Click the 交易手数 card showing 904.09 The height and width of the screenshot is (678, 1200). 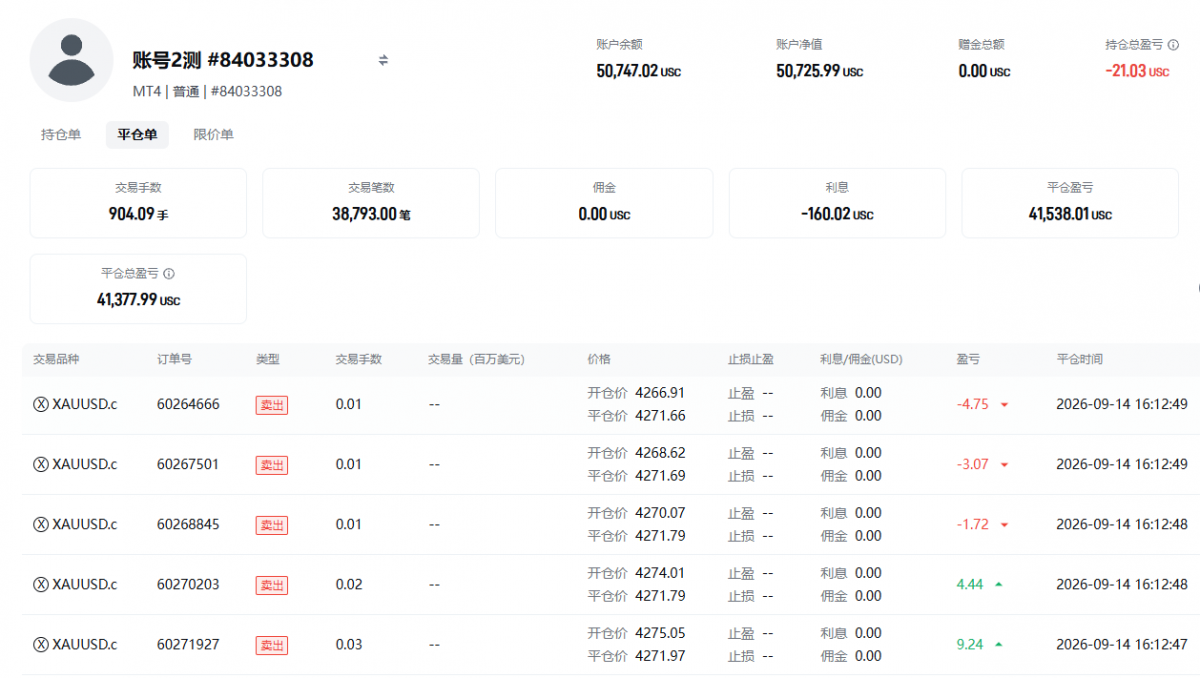click(x=138, y=203)
